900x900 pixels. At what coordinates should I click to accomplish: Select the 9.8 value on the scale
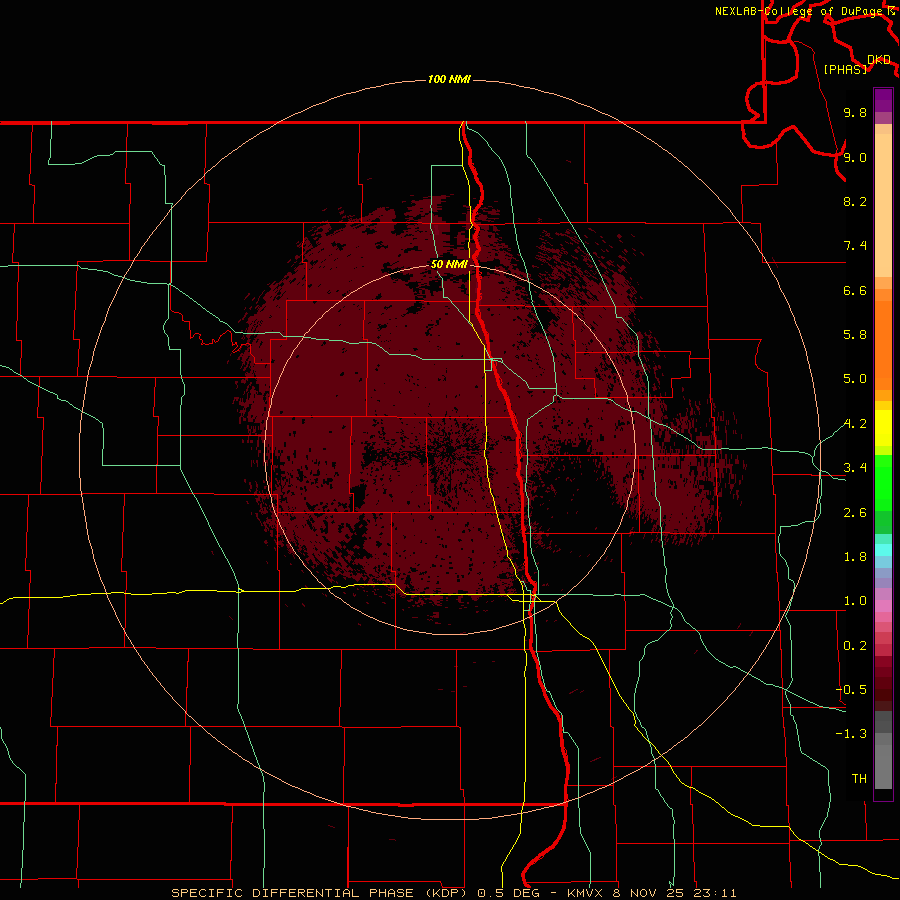coord(855,112)
